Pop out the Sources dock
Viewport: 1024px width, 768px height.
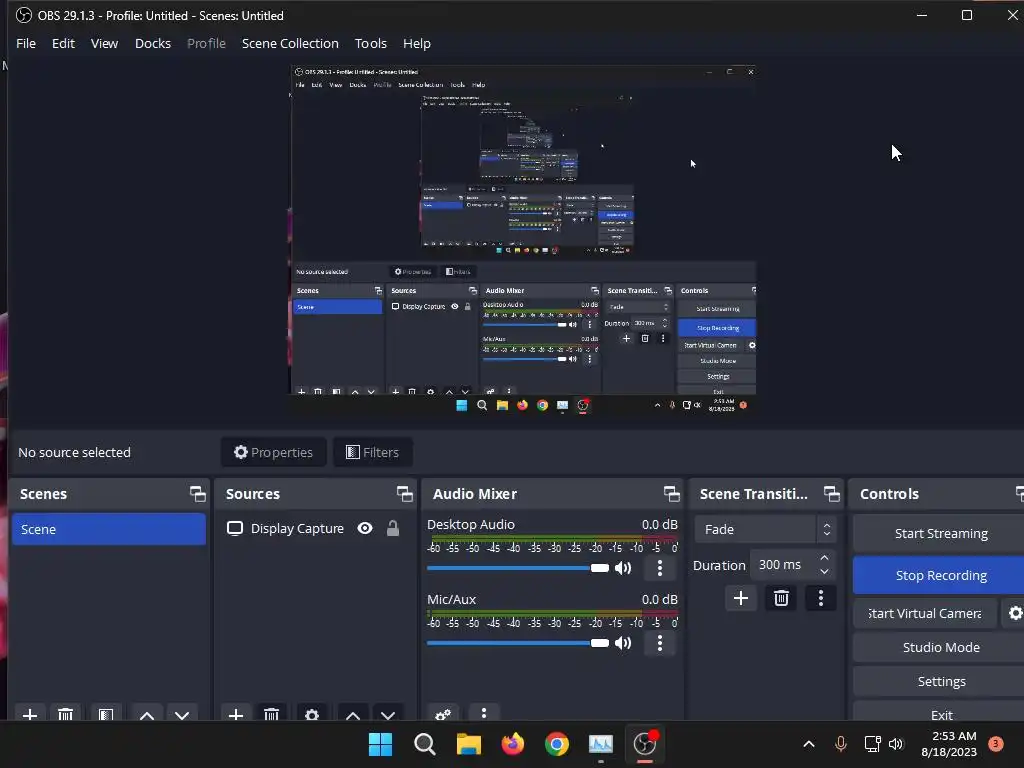click(404, 494)
